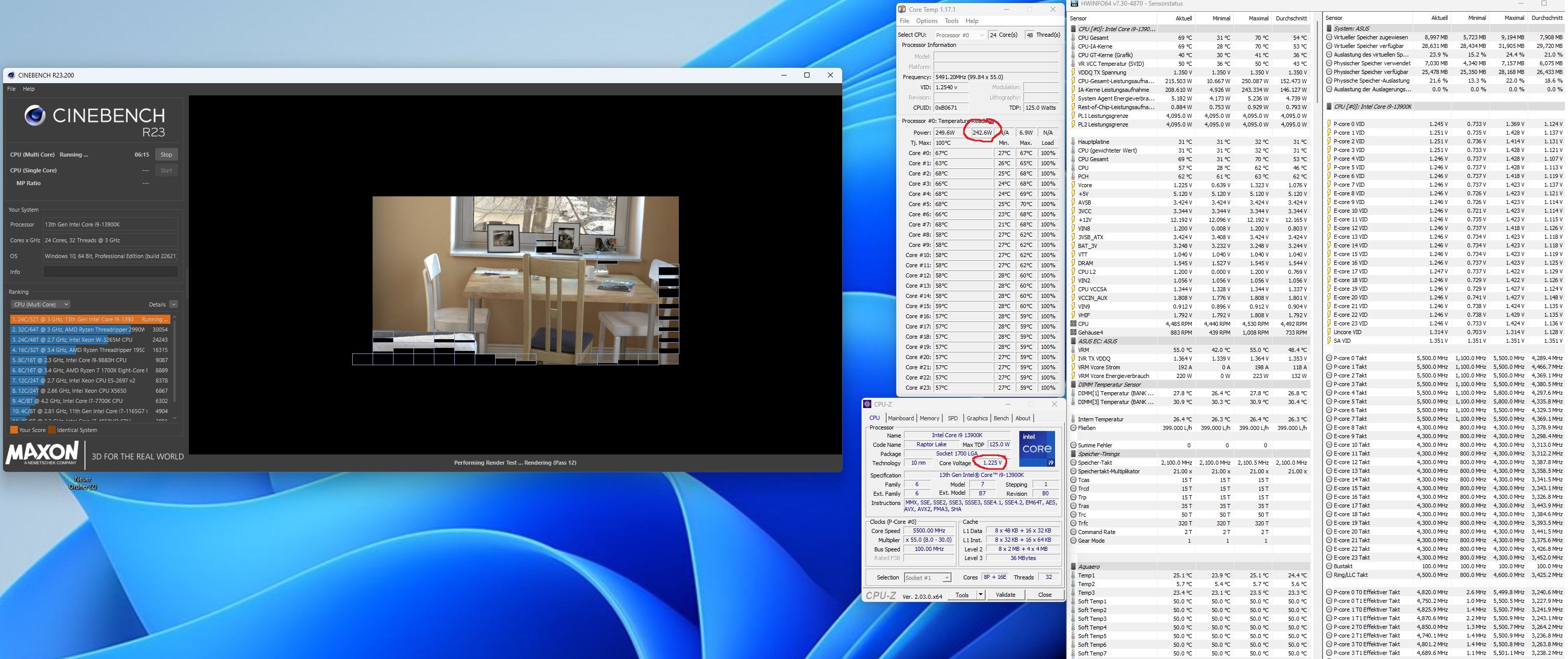Select ranking row Intel Core i7-7700K CPU
Viewport: 1568px width, 659px height.
90,401
